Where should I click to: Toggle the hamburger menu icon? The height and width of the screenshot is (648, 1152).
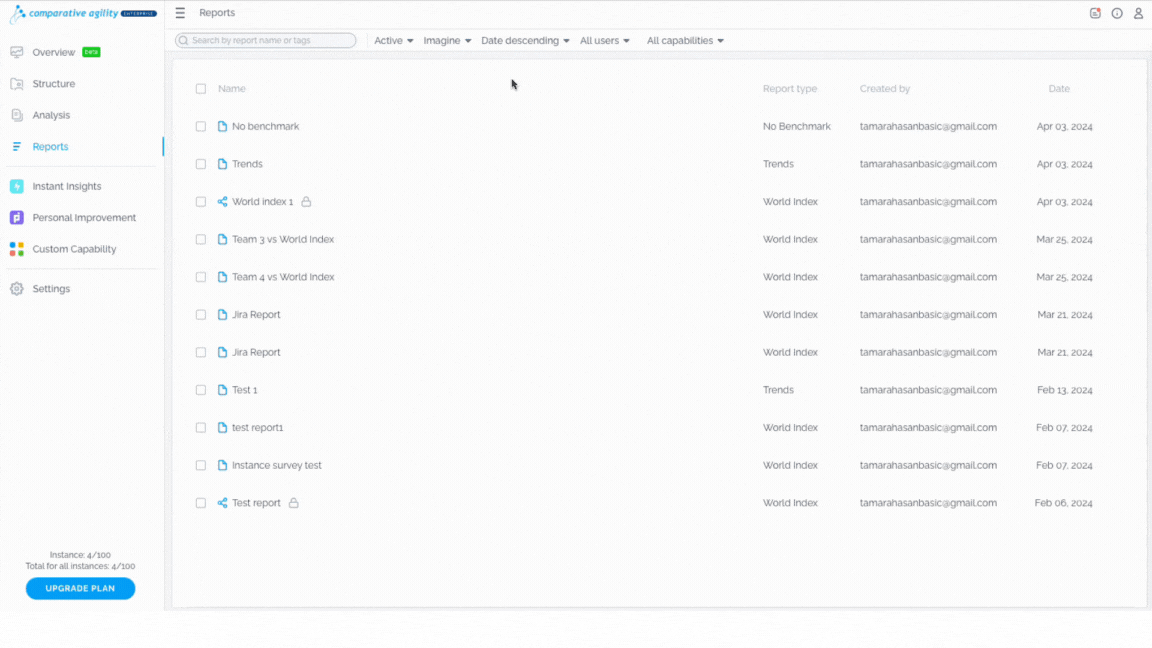click(180, 13)
